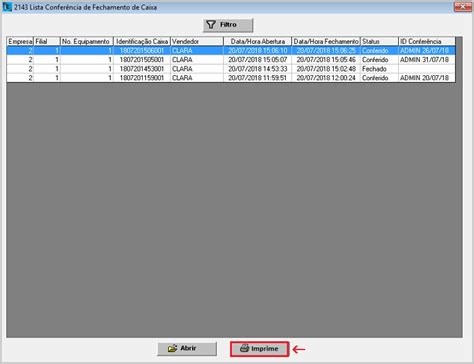This screenshot has width=474, height=364.
Task: Select caixa 1807201159001 cell
Action: (x=142, y=78)
